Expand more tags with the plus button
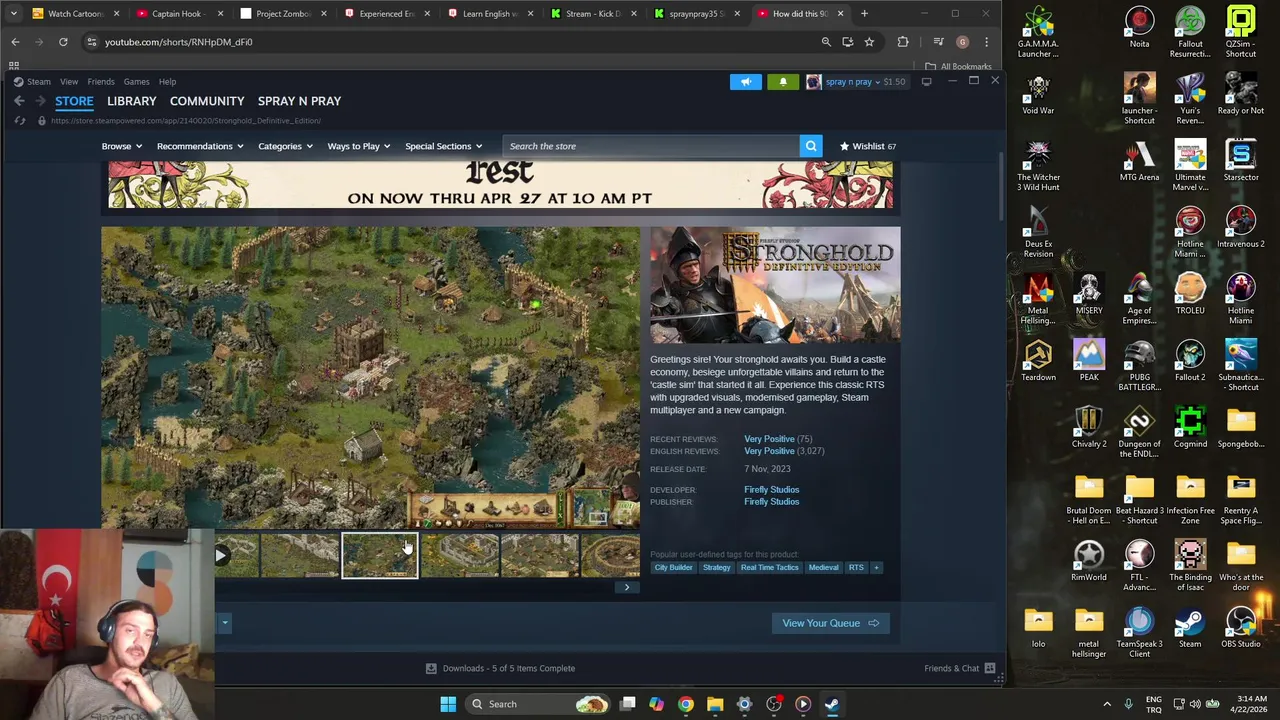Screen dimensions: 1280x720 point(877,568)
